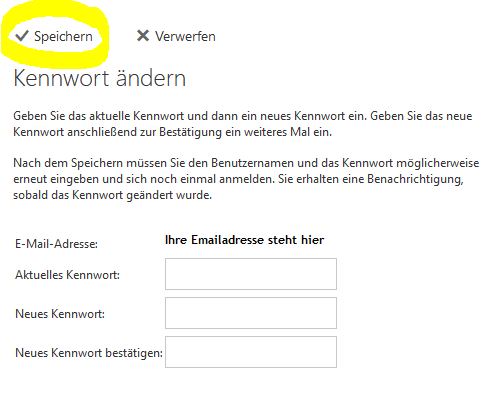Focus the Neues Kennwort bestätigen field
Viewport: 488px width, 405px height.
pyautogui.click(x=251, y=352)
